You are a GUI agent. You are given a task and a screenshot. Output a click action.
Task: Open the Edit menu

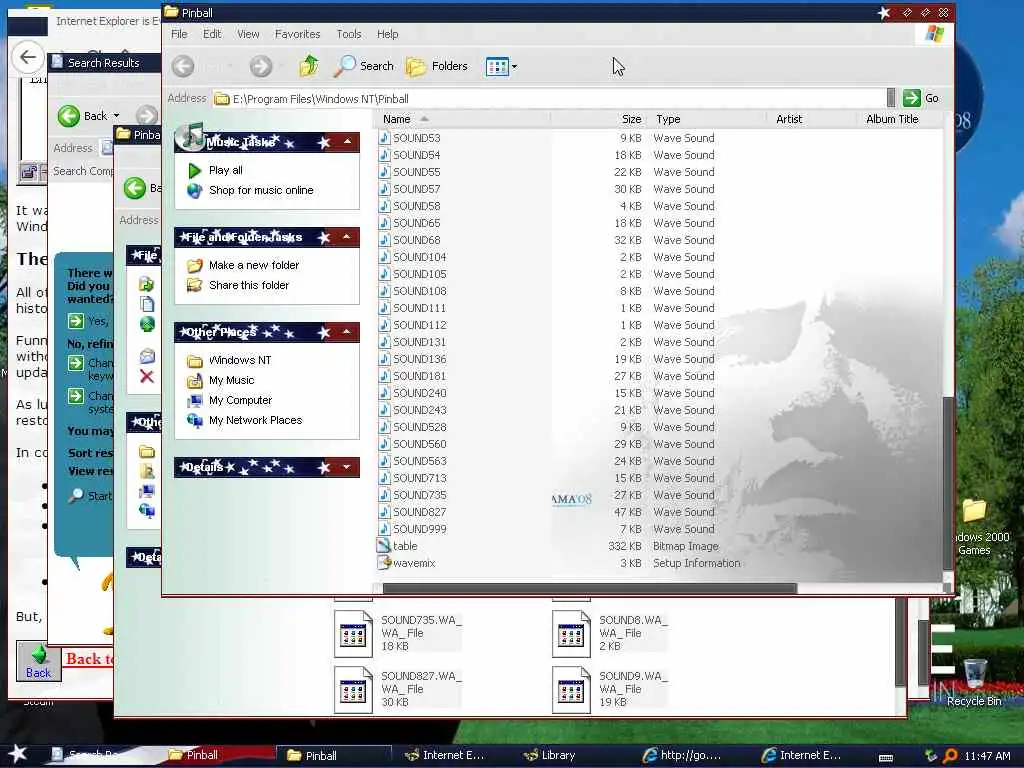point(212,34)
